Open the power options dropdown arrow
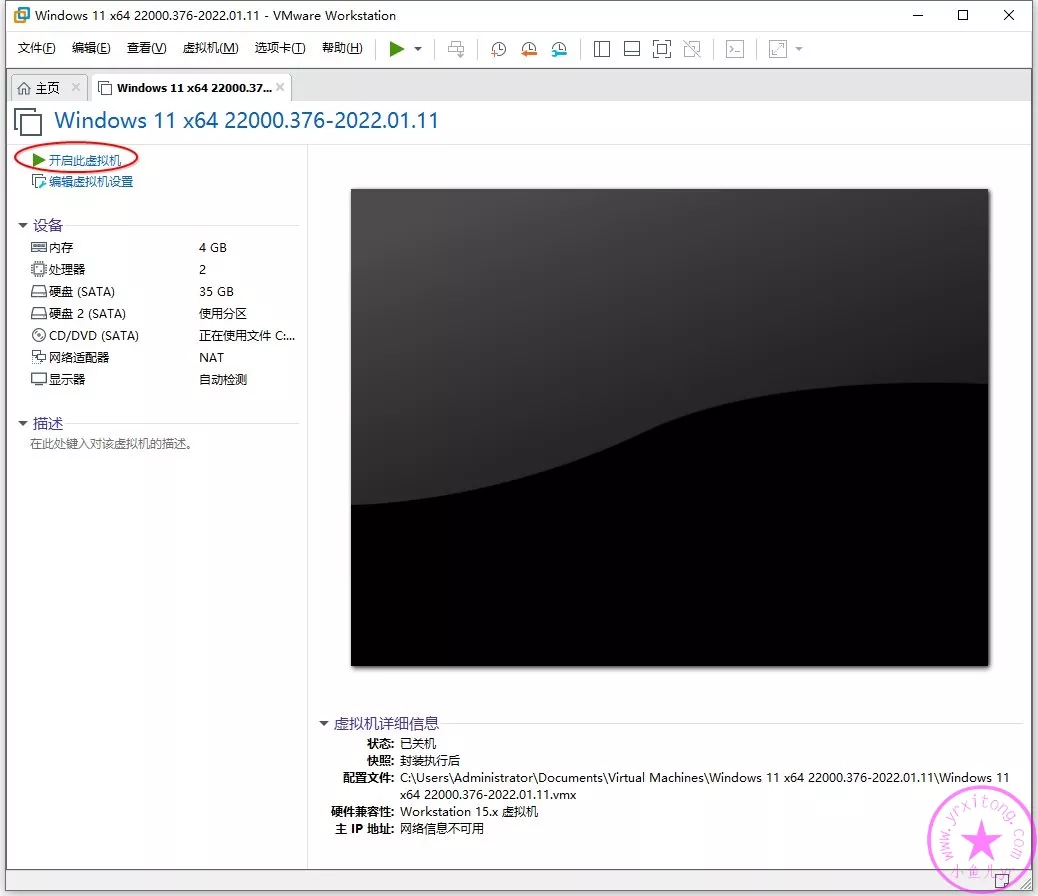Viewport: 1038px width, 896px height. click(418, 49)
